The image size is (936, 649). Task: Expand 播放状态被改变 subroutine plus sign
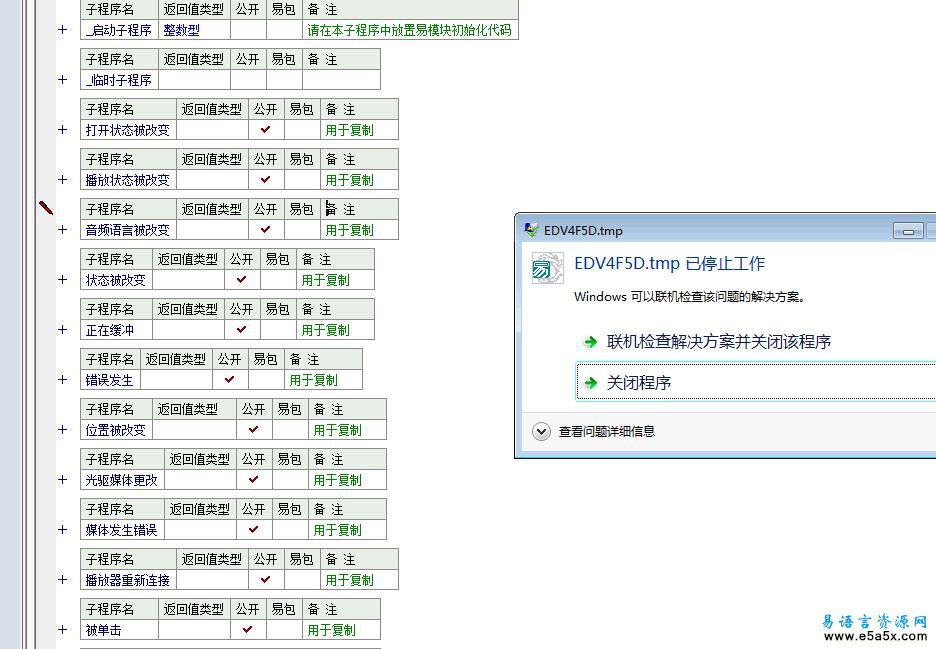tap(63, 180)
